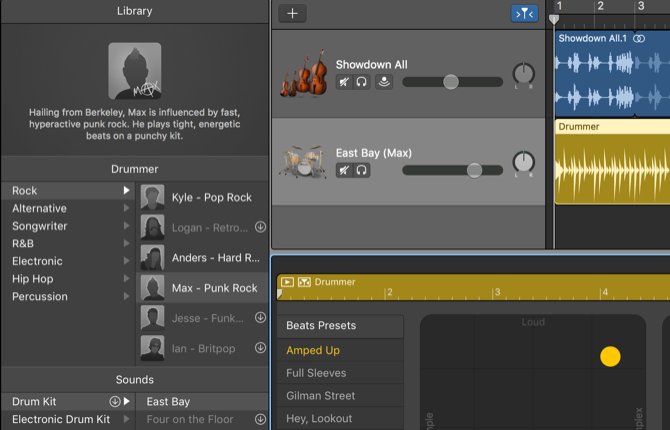Select the string instruments track icon

pos(304,73)
